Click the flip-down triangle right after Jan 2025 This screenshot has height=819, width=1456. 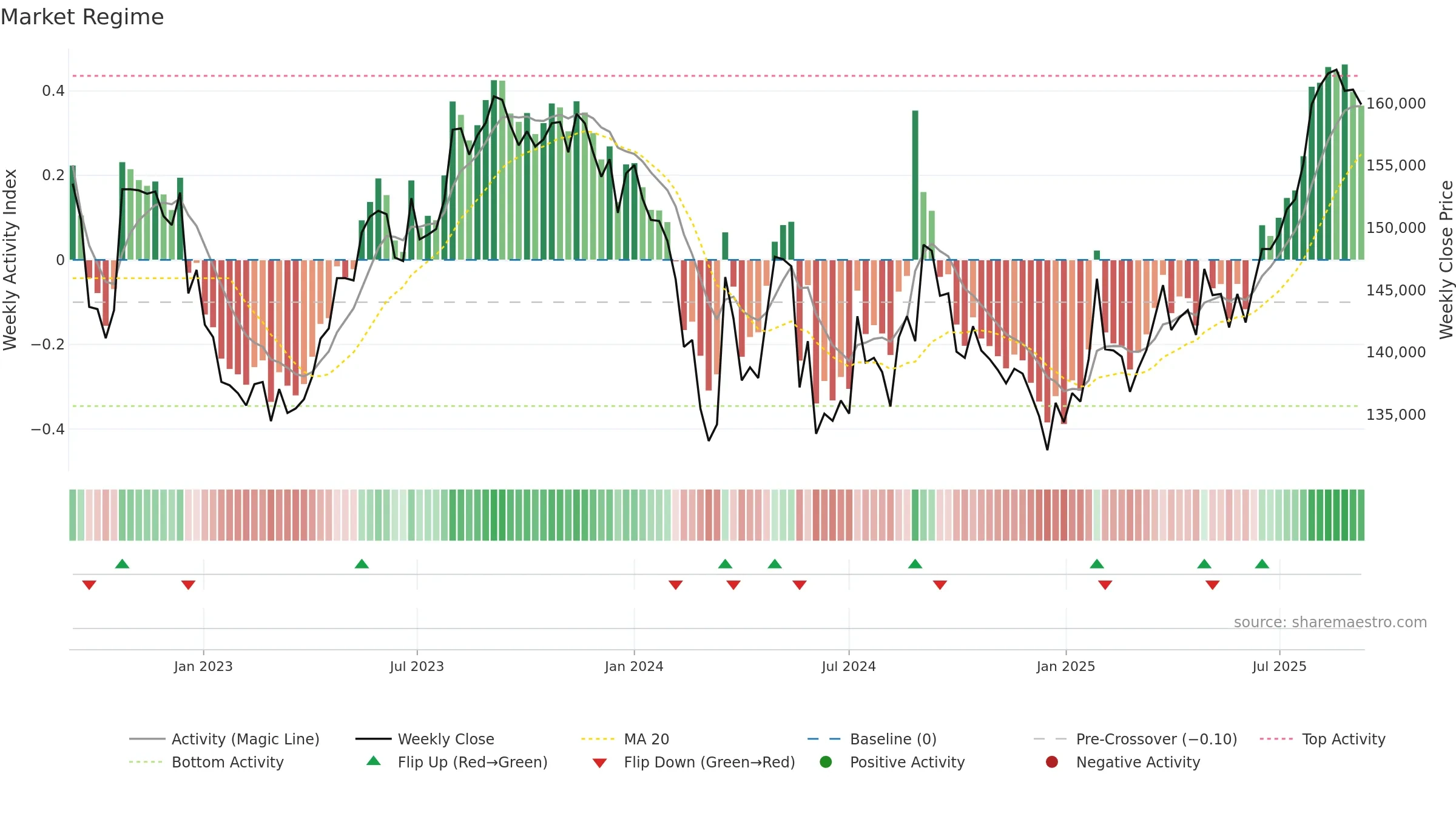[1105, 585]
